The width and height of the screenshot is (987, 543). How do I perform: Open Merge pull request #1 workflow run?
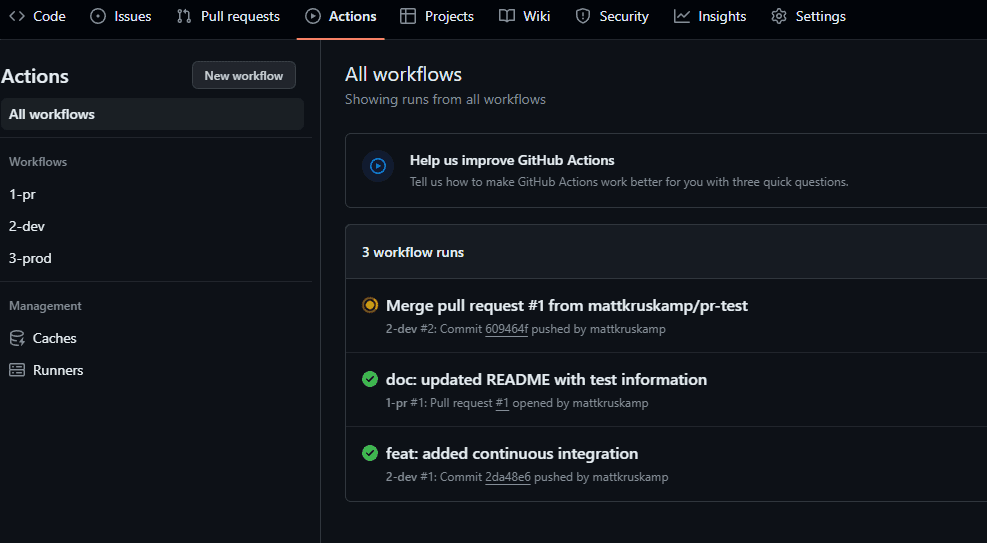pos(567,306)
